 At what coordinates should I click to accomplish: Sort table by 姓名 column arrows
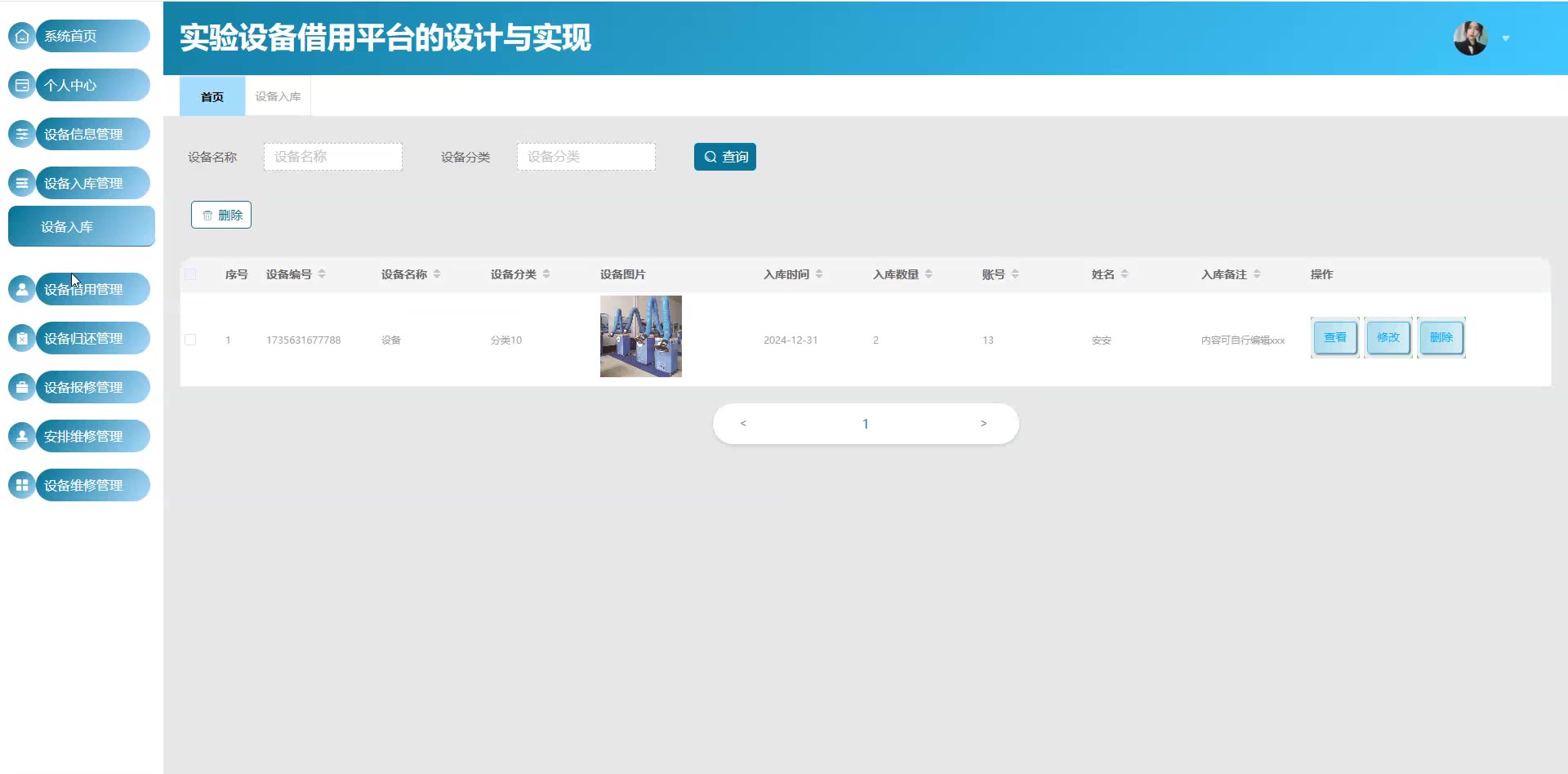pos(1125,274)
